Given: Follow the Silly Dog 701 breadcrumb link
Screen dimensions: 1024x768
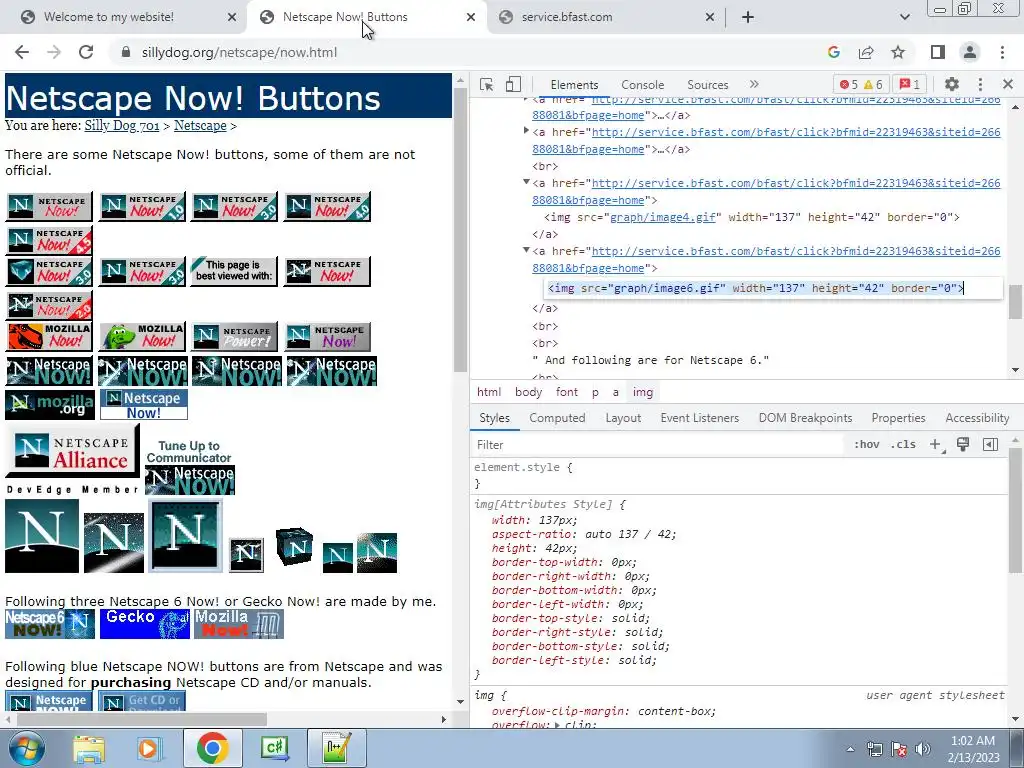Looking at the screenshot, I should pos(121,125).
